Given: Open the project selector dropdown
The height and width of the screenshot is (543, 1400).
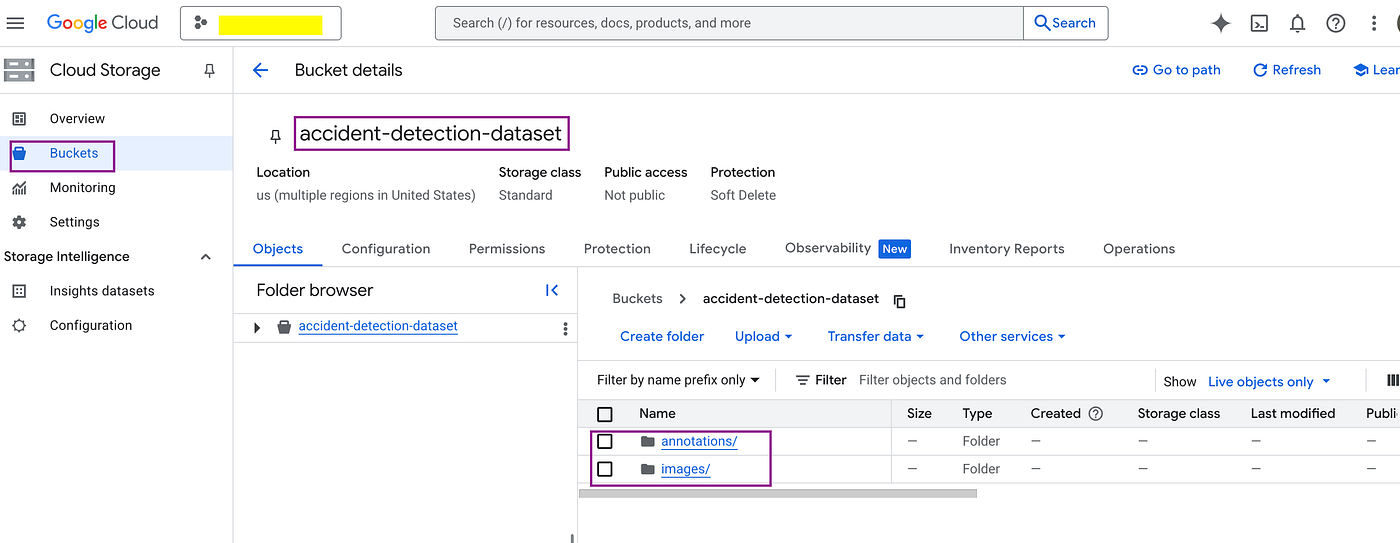Looking at the screenshot, I should click(261, 23).
